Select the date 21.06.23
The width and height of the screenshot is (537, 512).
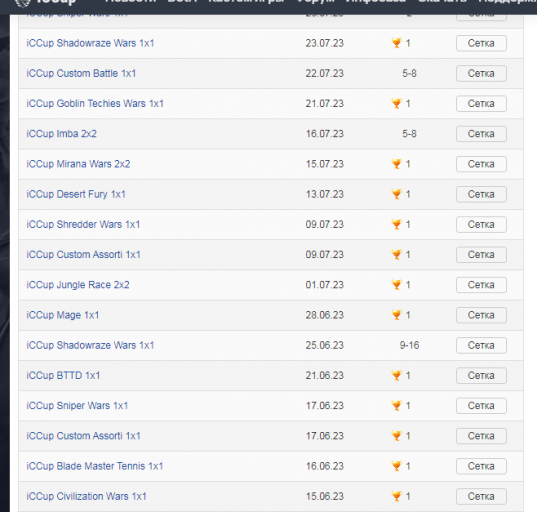[x=325, y=375]
